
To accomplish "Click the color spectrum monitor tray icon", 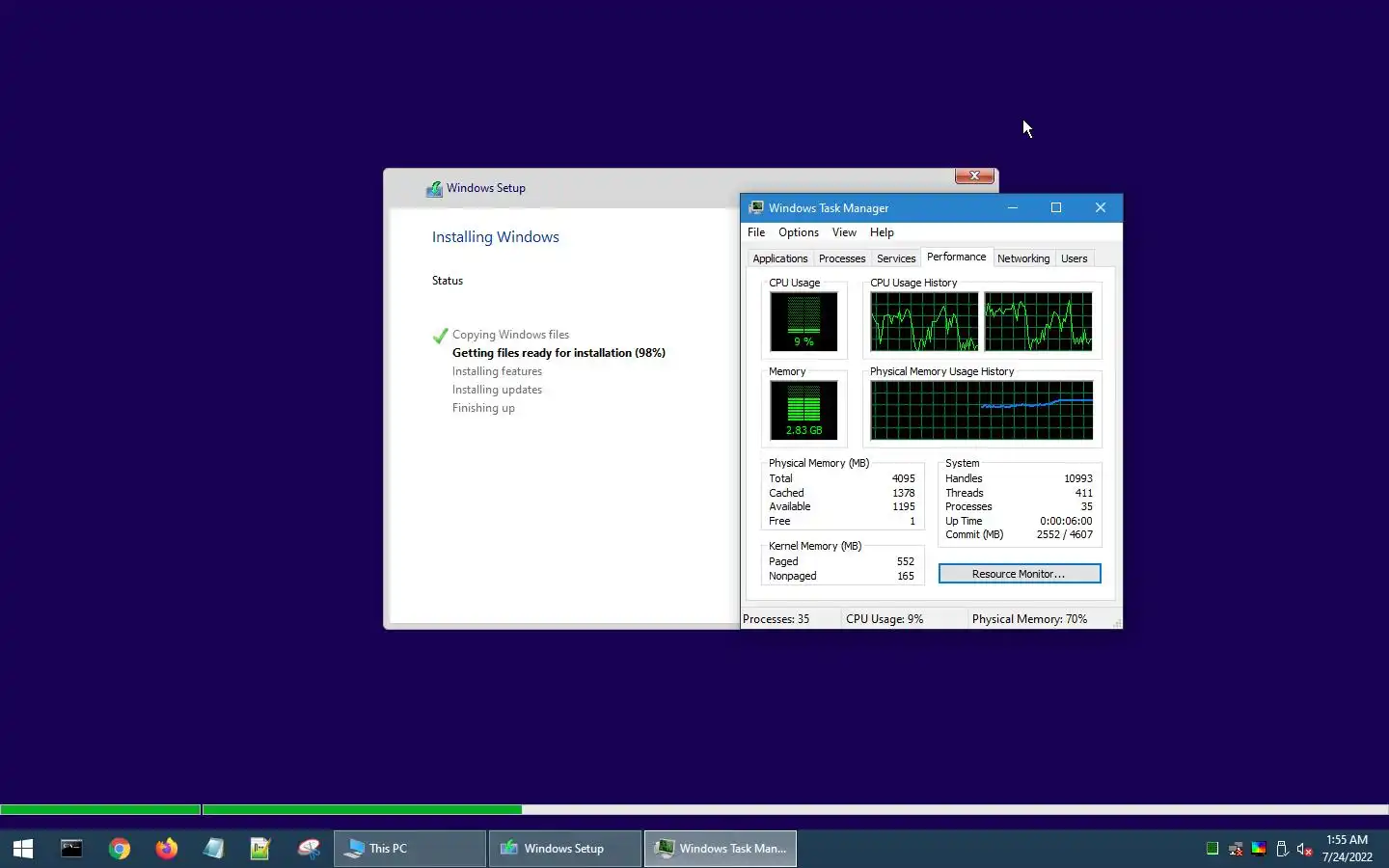I will (1259, 849).
